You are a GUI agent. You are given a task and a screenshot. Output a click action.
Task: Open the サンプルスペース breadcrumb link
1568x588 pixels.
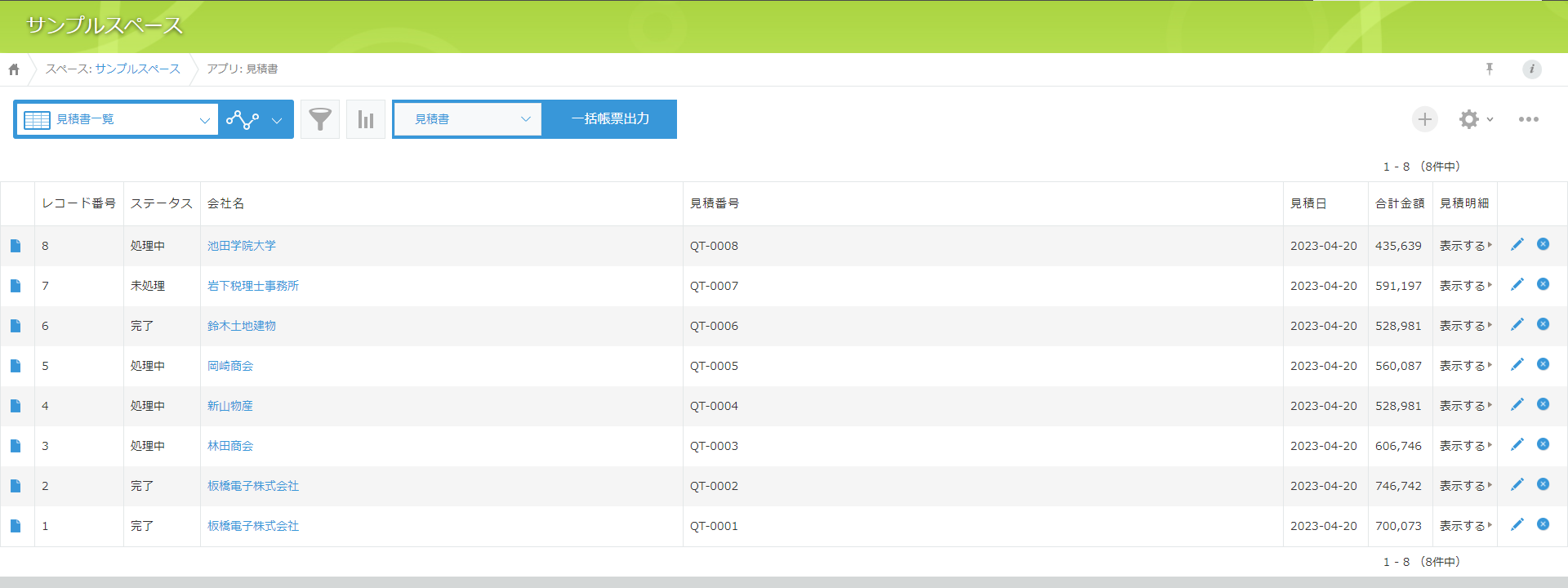tap(137, 69)
